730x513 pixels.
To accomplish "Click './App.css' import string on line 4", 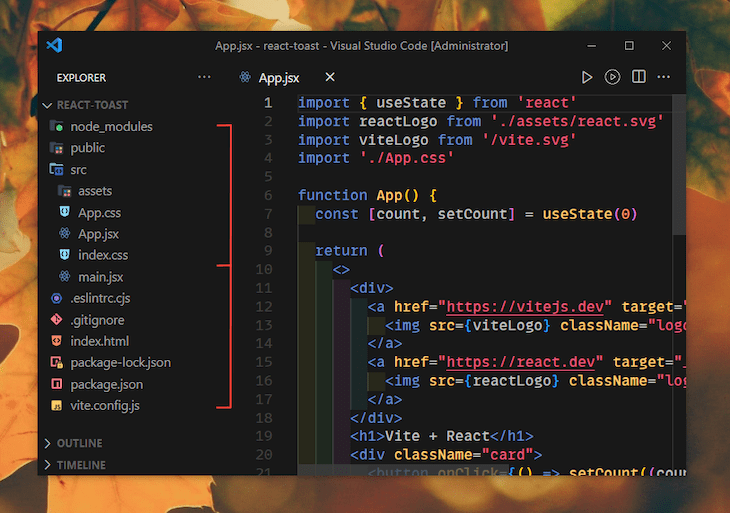I will pyautogui.click(x=406, y=158).
